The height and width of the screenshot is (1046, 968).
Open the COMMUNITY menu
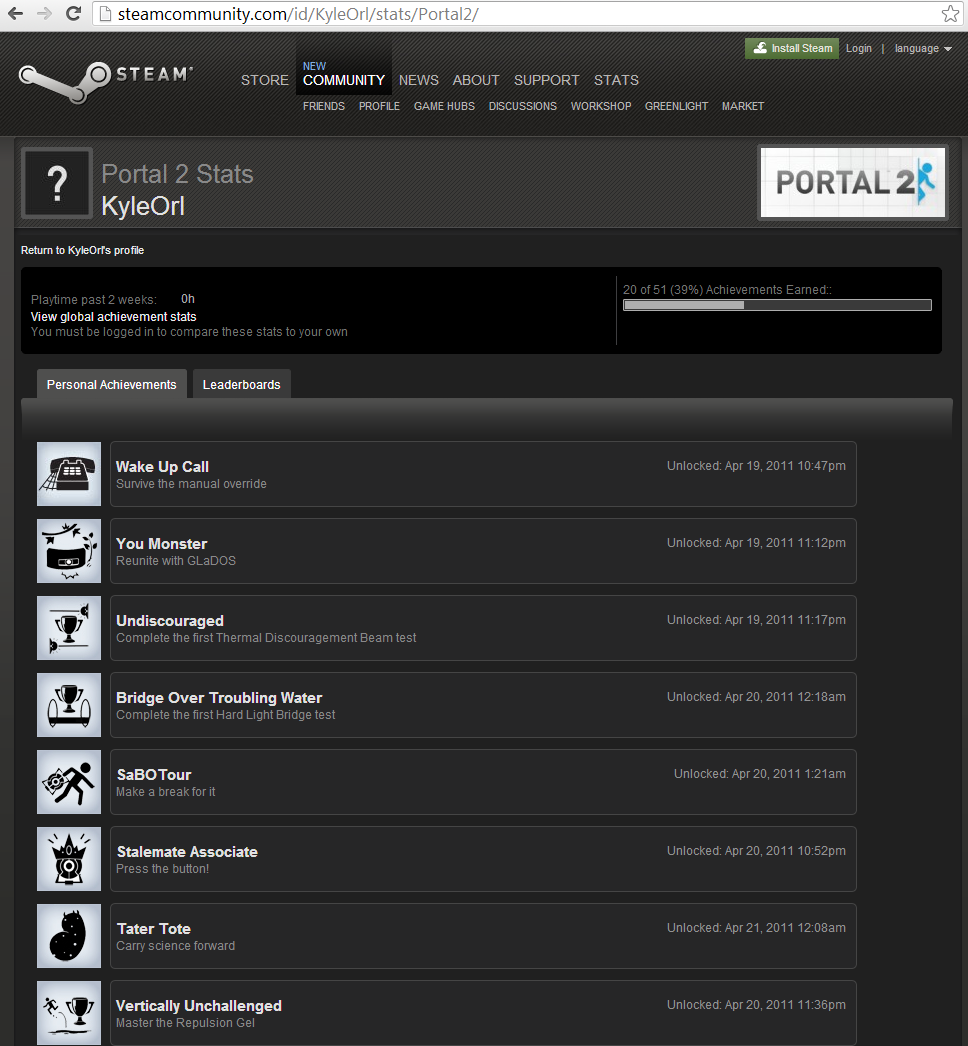click(344, 80)
